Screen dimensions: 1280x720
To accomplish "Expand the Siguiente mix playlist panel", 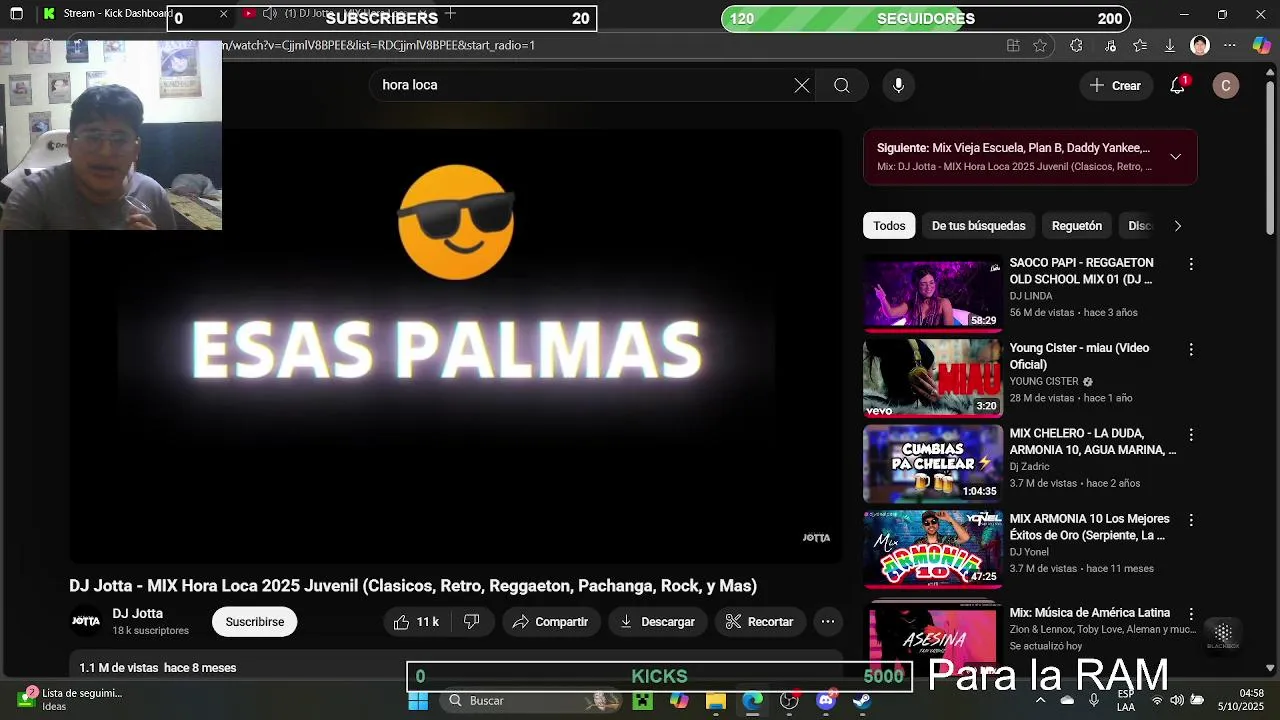I will [1175, 157].
